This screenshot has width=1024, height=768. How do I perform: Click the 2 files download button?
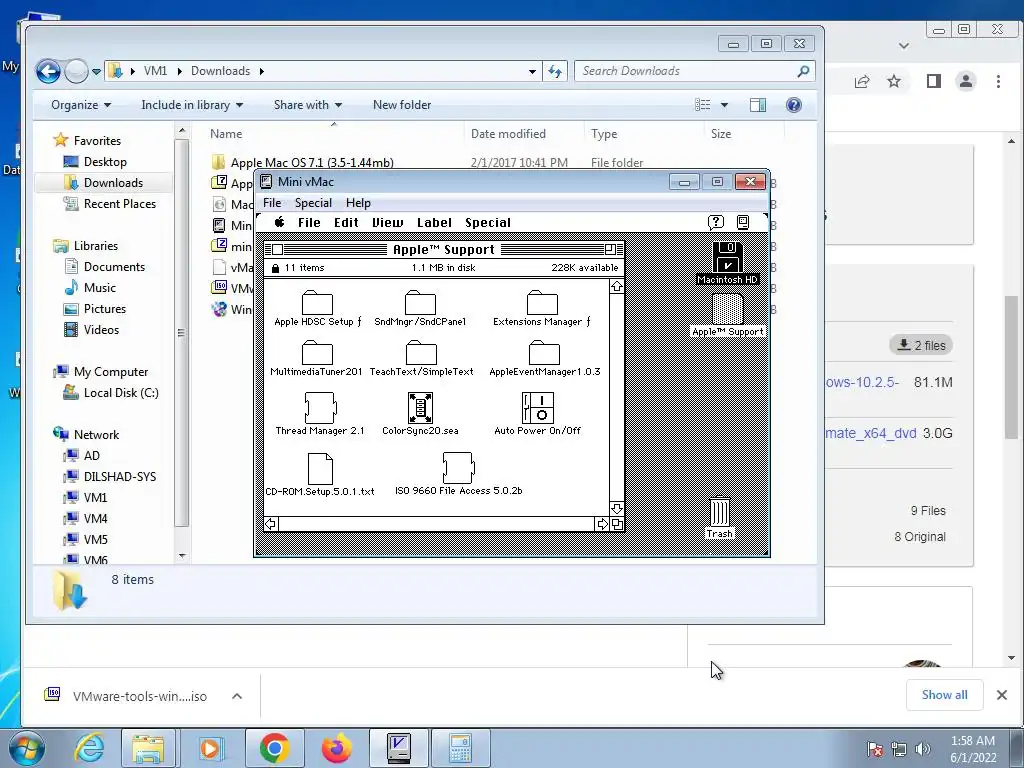921,345
